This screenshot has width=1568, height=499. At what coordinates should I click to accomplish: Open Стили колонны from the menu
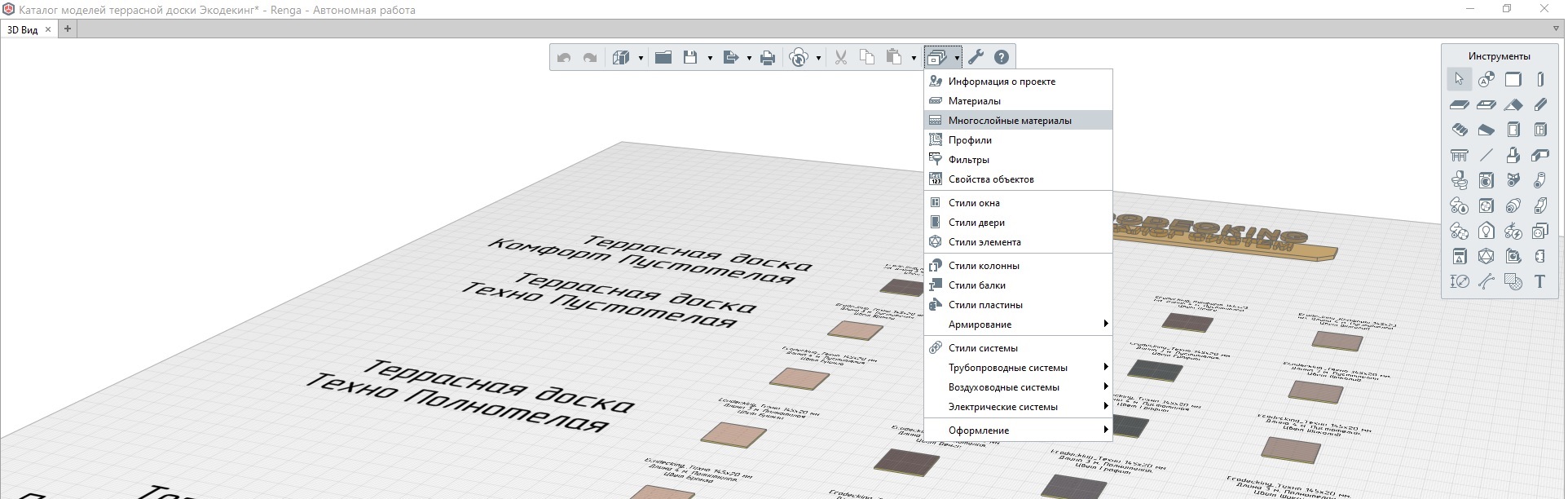pyautogui.click(x=1019, y=266)
